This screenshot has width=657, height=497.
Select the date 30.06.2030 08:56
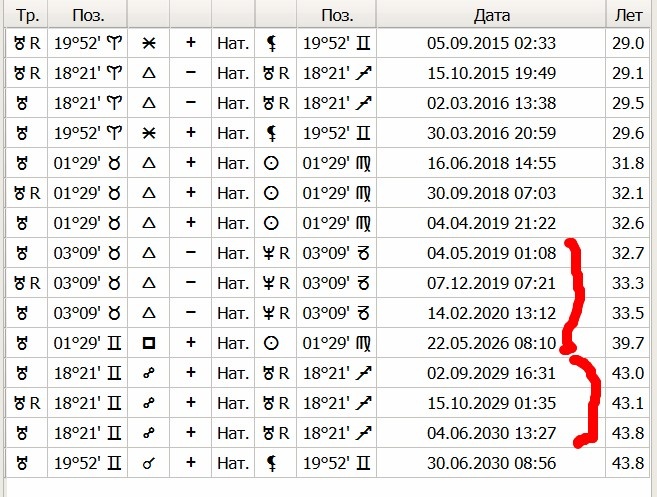click(491, 463)
